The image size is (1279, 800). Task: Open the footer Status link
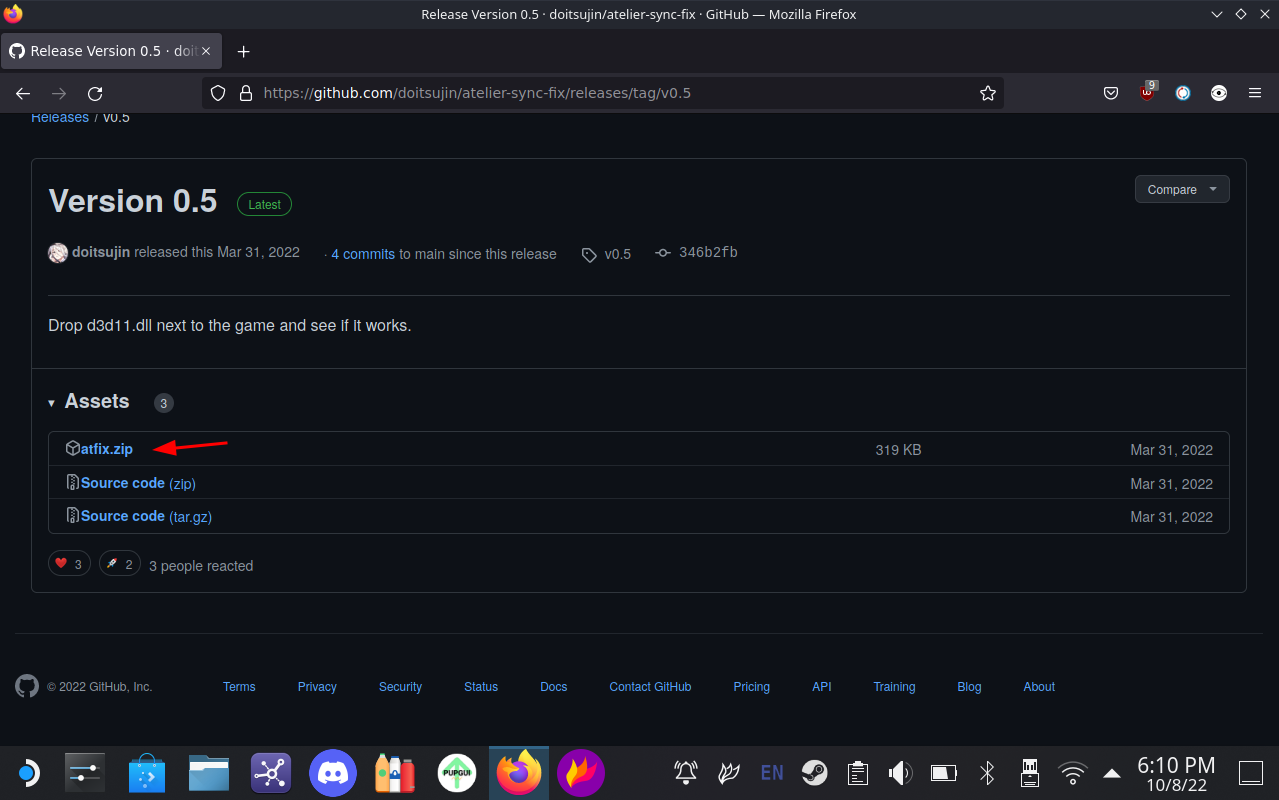(481, 687)
